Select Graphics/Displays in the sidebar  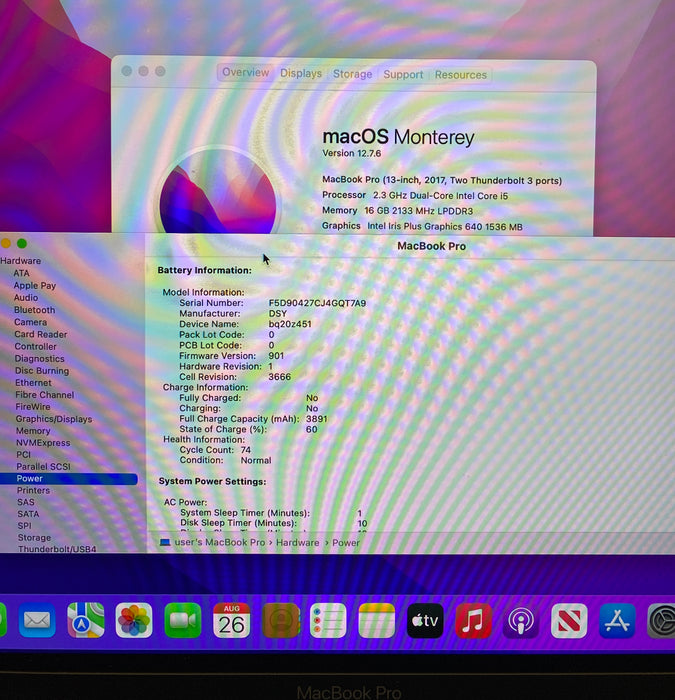pos(54,419)
